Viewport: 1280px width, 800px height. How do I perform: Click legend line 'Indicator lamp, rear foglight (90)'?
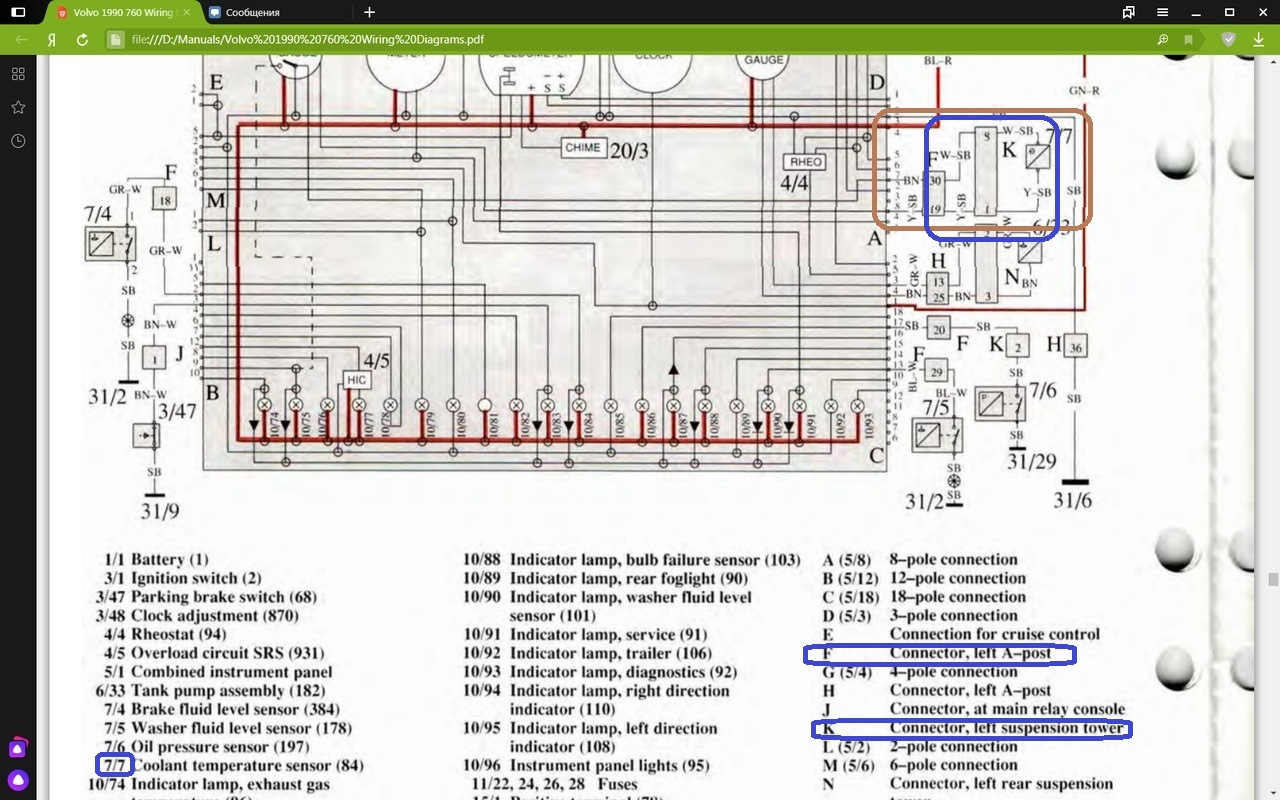click(x=628, y=578)
